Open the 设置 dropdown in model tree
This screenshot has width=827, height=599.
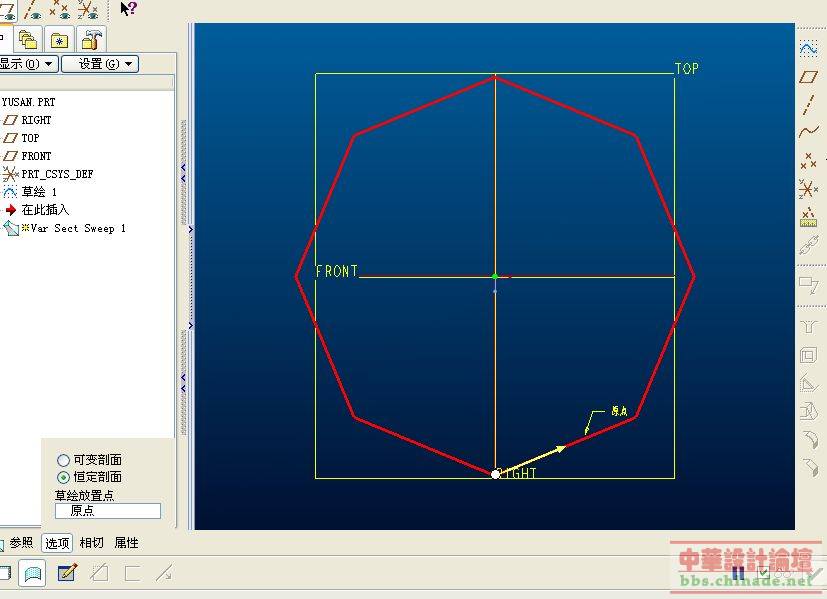[x=99, y=64]
